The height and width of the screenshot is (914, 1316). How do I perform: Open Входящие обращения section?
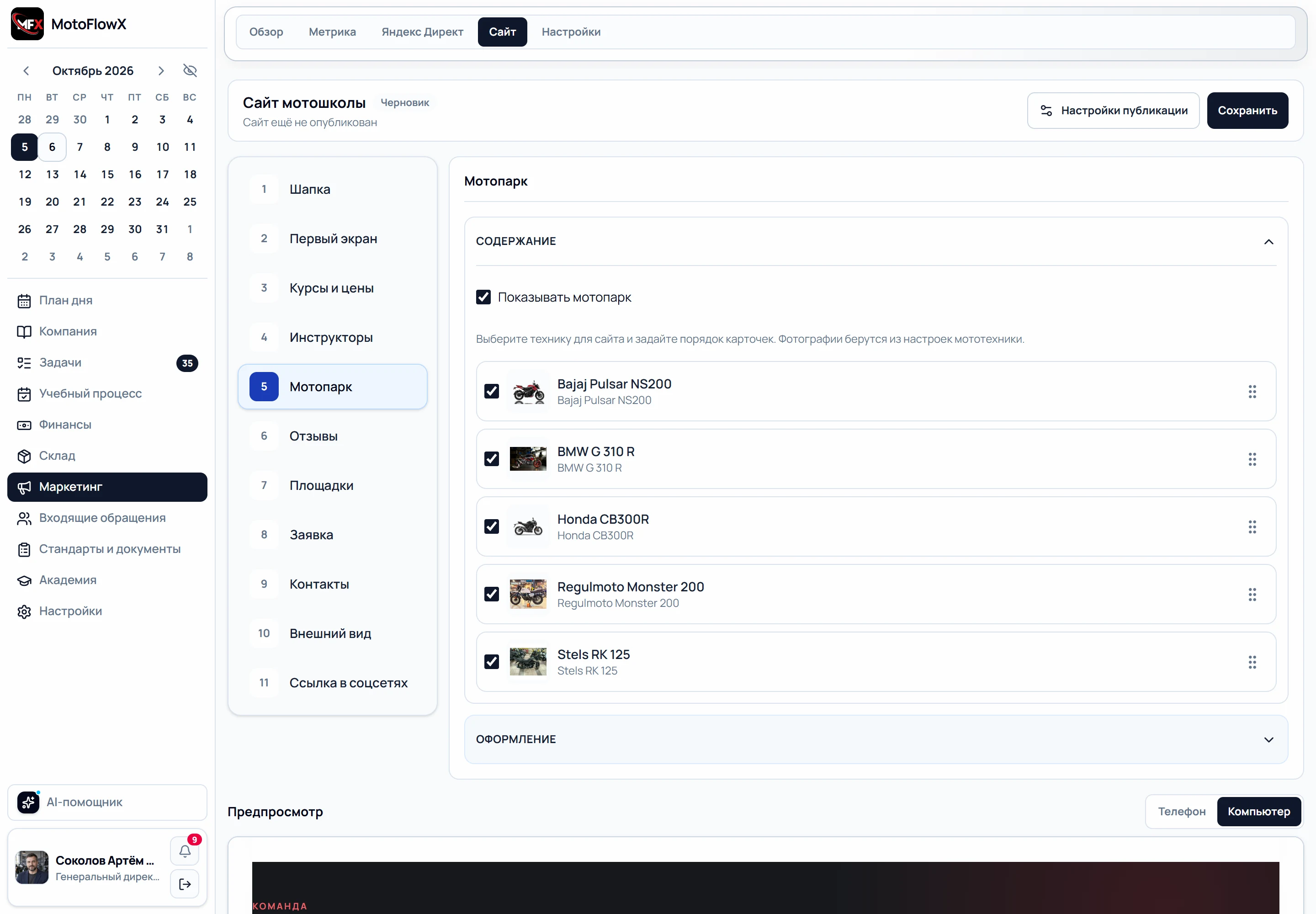(x=107, y=518)
